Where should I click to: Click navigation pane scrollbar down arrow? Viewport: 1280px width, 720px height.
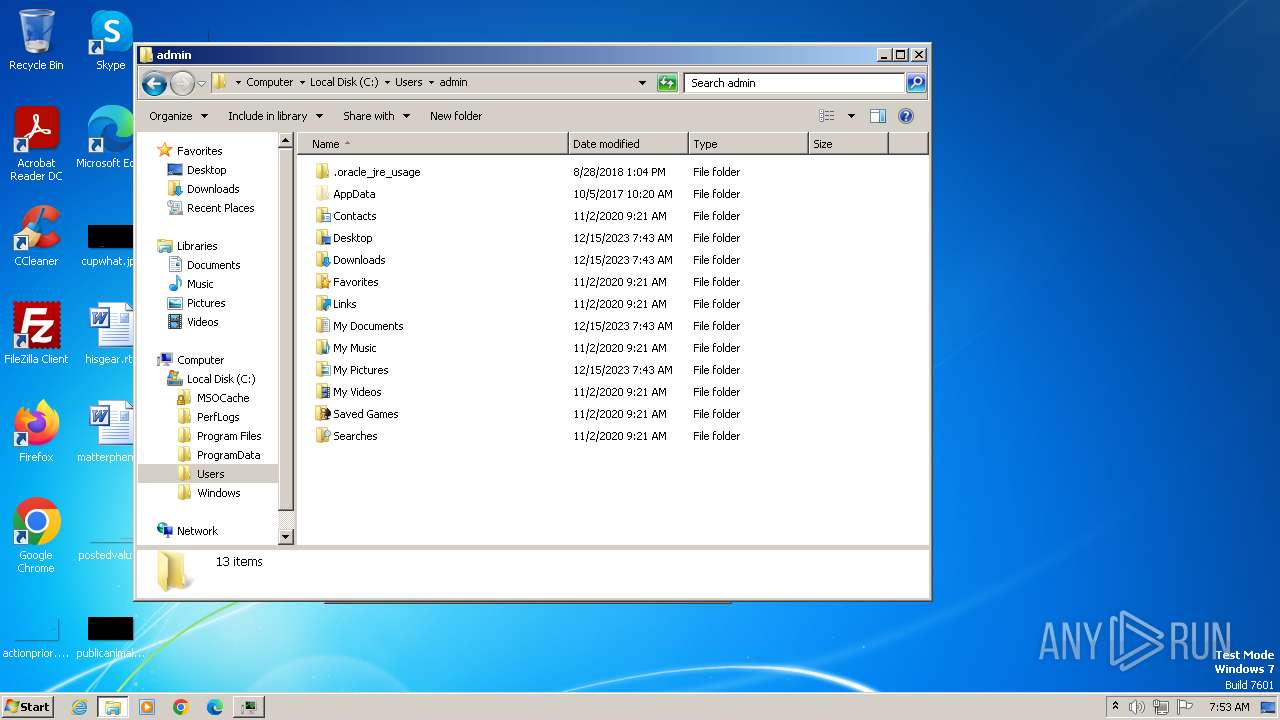[285, 537]
